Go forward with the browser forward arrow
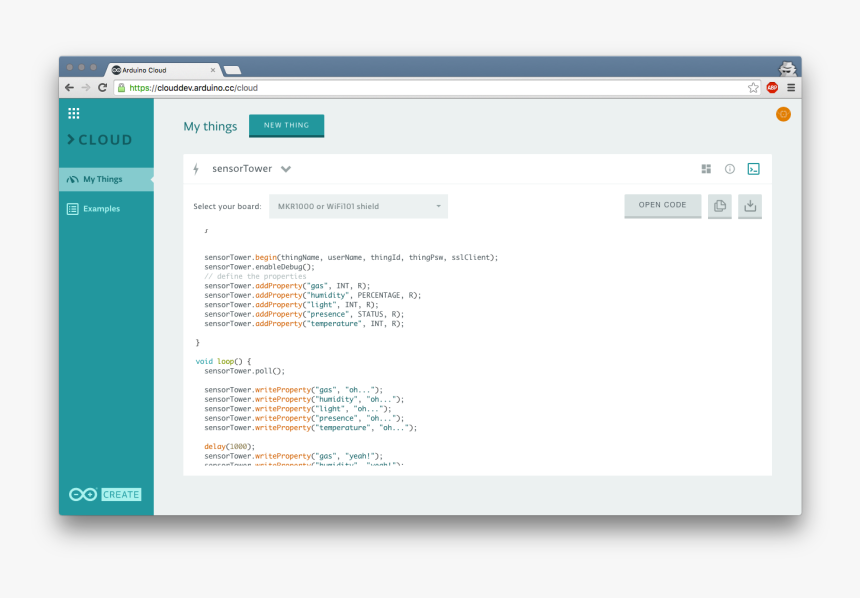Image resolution: width=860 pixels, height=598 pixels. point(86,88)
